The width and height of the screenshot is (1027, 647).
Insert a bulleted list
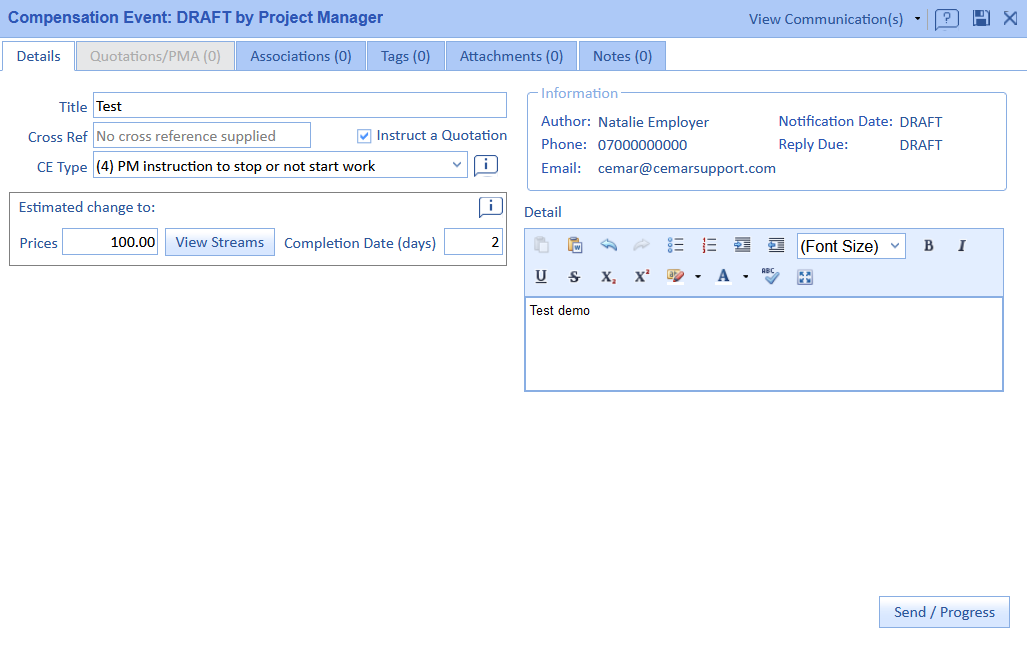pyautogui.click(x=676, y=245)
